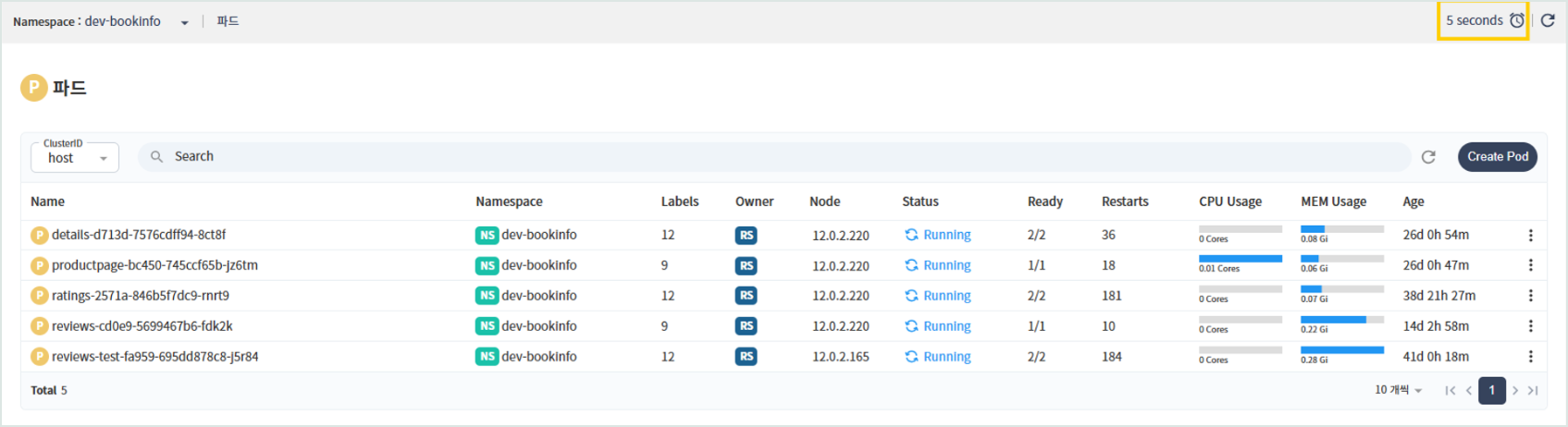Click the top-right page refresh icon

tap(1548, 20)
